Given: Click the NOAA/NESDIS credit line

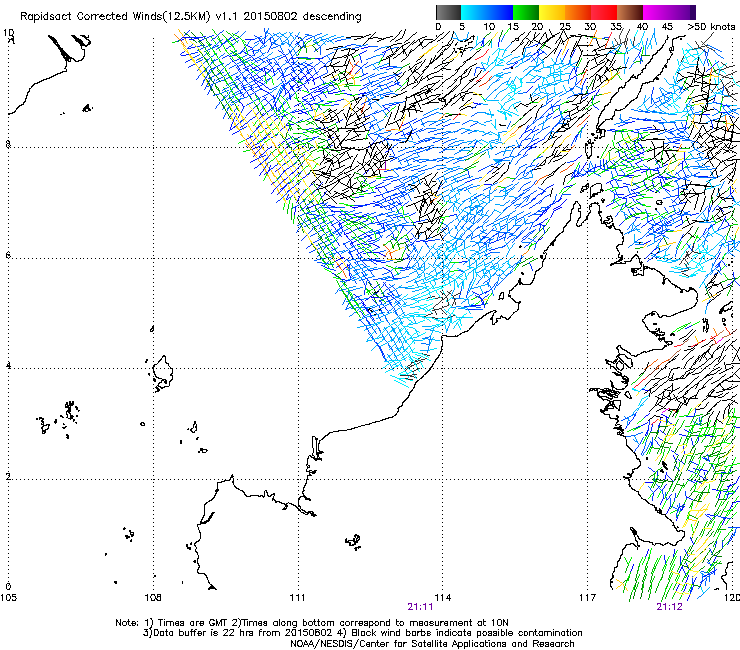Looking at the screenshot, I should click(x=432, y=644).
